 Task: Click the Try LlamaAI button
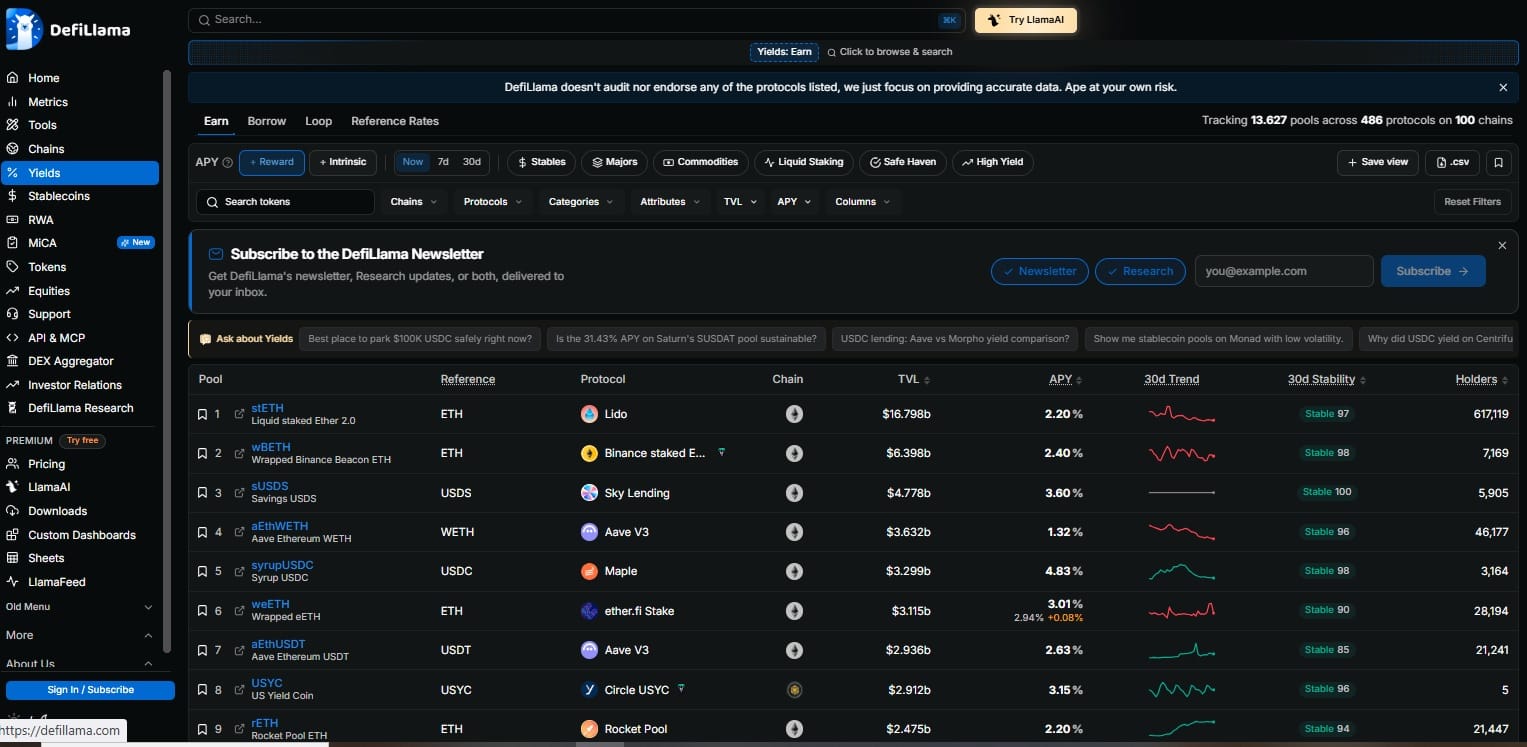click(x=1026, y=20)
